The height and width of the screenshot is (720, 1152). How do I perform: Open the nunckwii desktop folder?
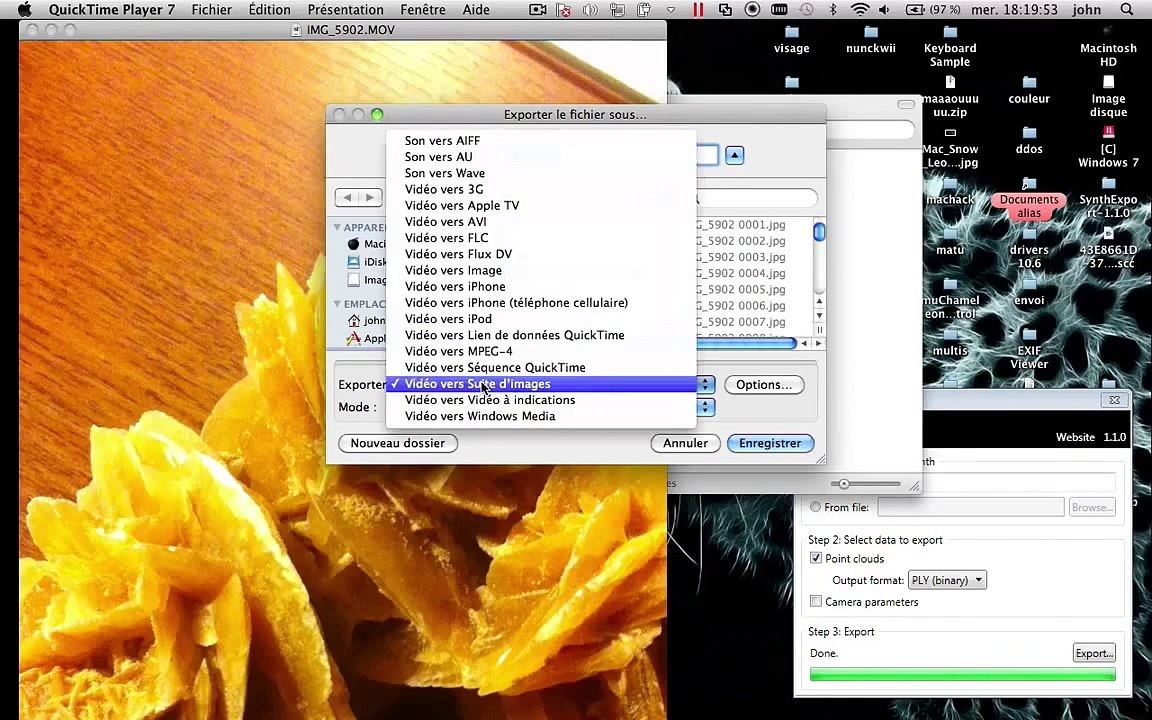pos(871,33)
